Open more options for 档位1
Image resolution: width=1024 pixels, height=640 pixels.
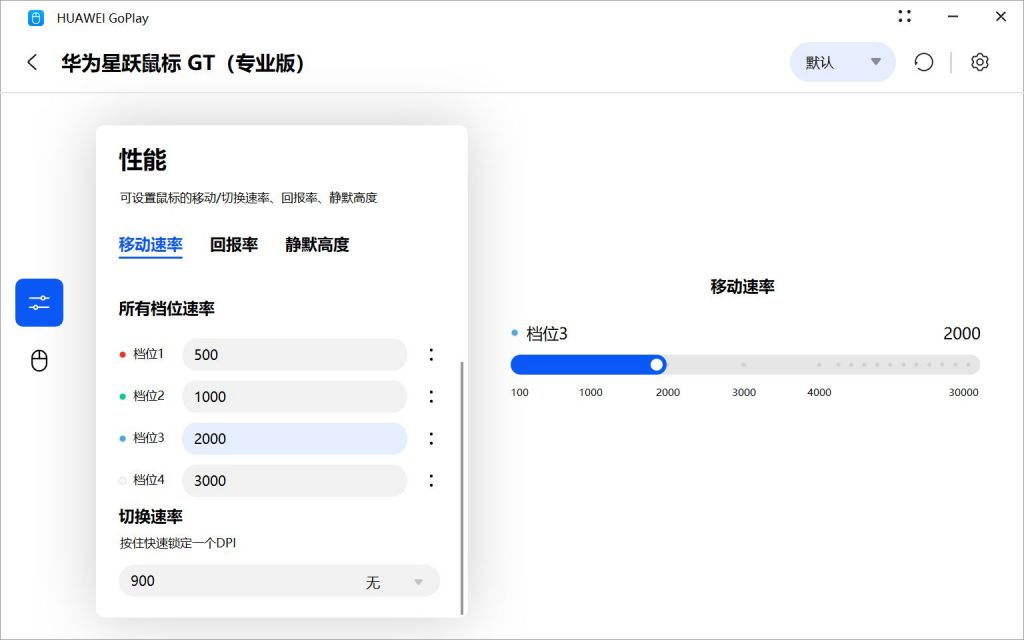tap(431, 355)
